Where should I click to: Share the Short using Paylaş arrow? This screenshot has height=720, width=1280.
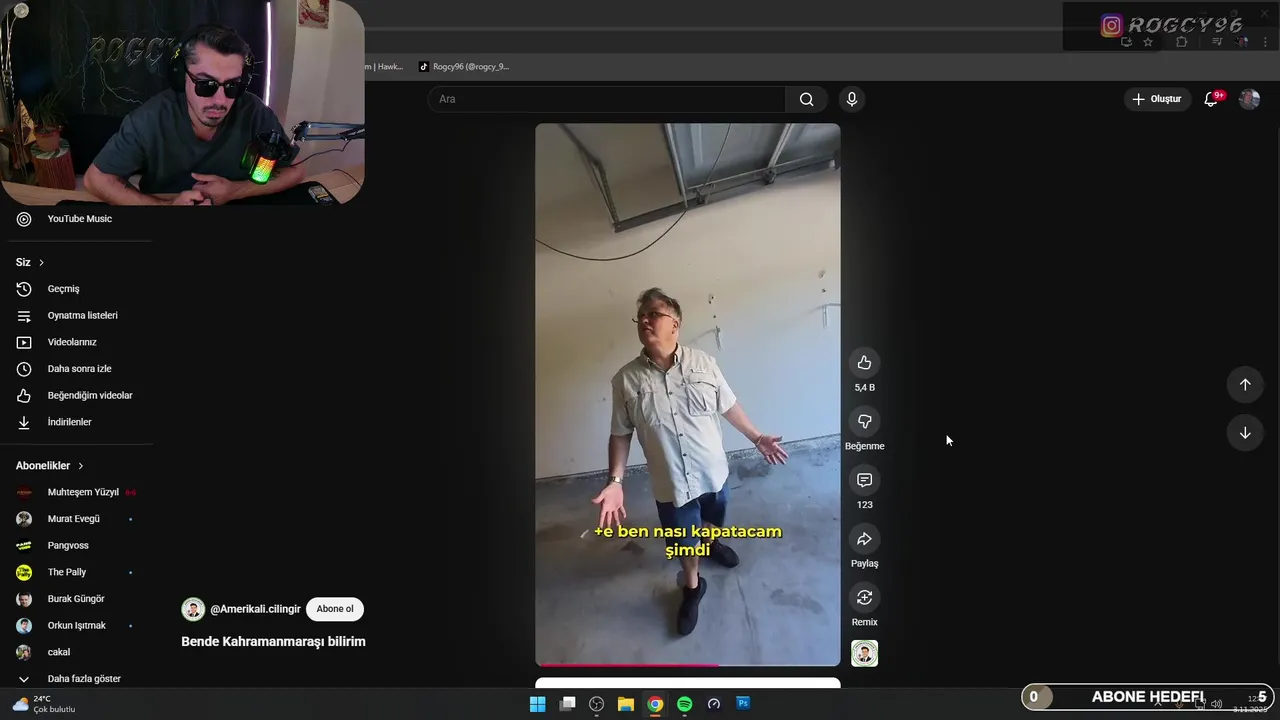[x=864, y=539]
